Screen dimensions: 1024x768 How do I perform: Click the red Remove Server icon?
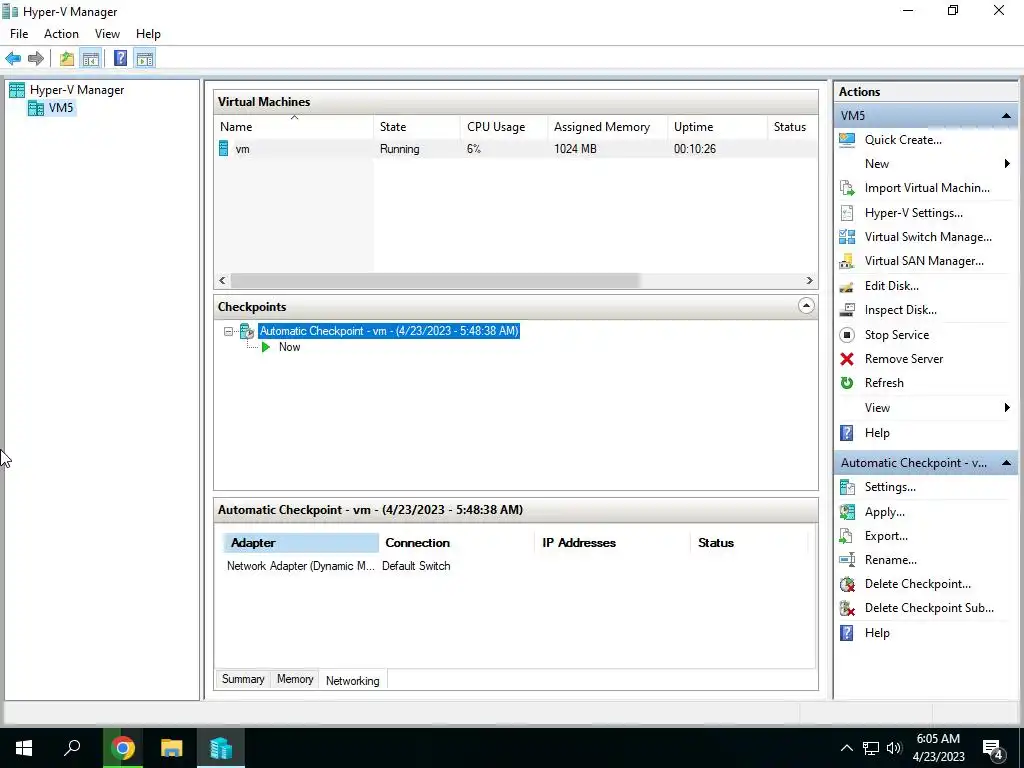tap(847, 359)
